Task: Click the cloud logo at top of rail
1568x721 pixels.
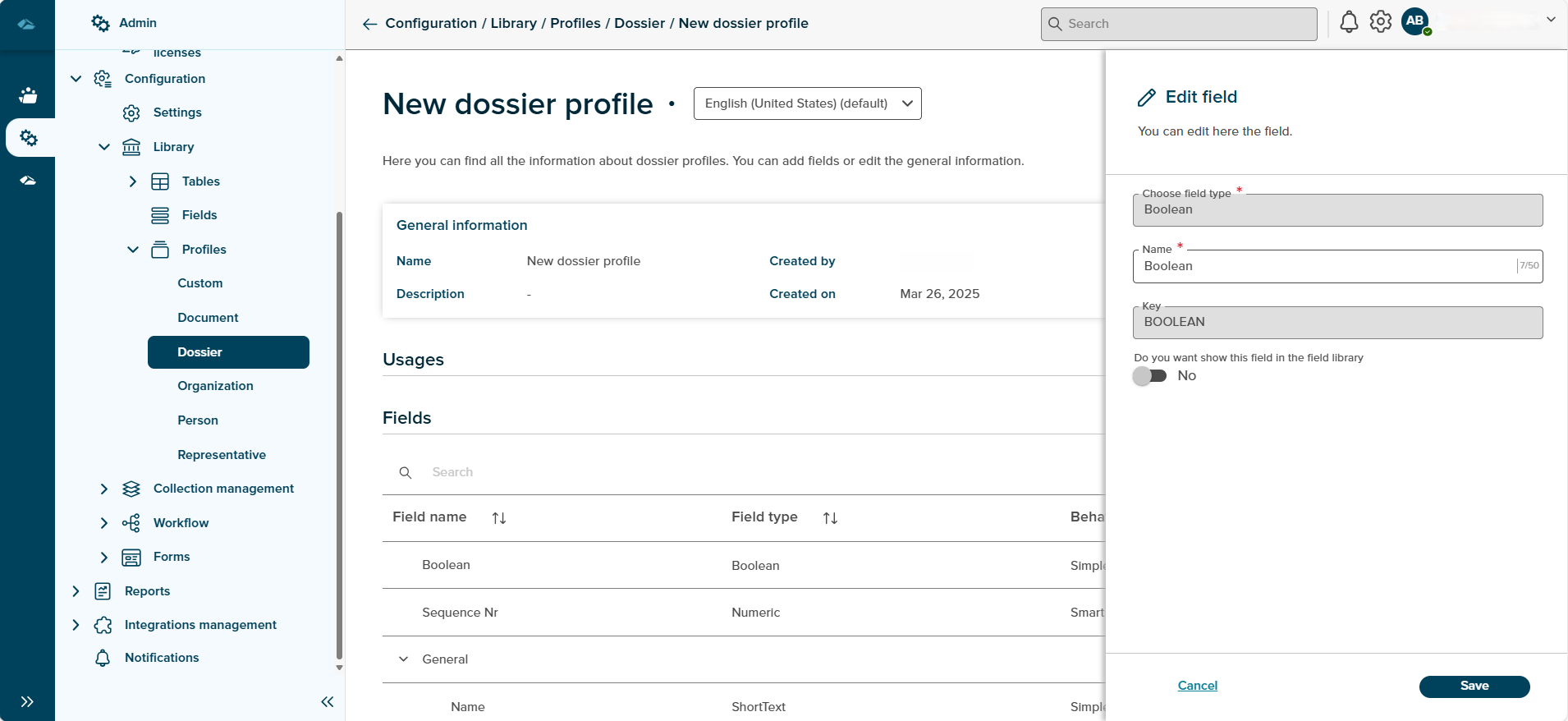Action: [27, 25]
